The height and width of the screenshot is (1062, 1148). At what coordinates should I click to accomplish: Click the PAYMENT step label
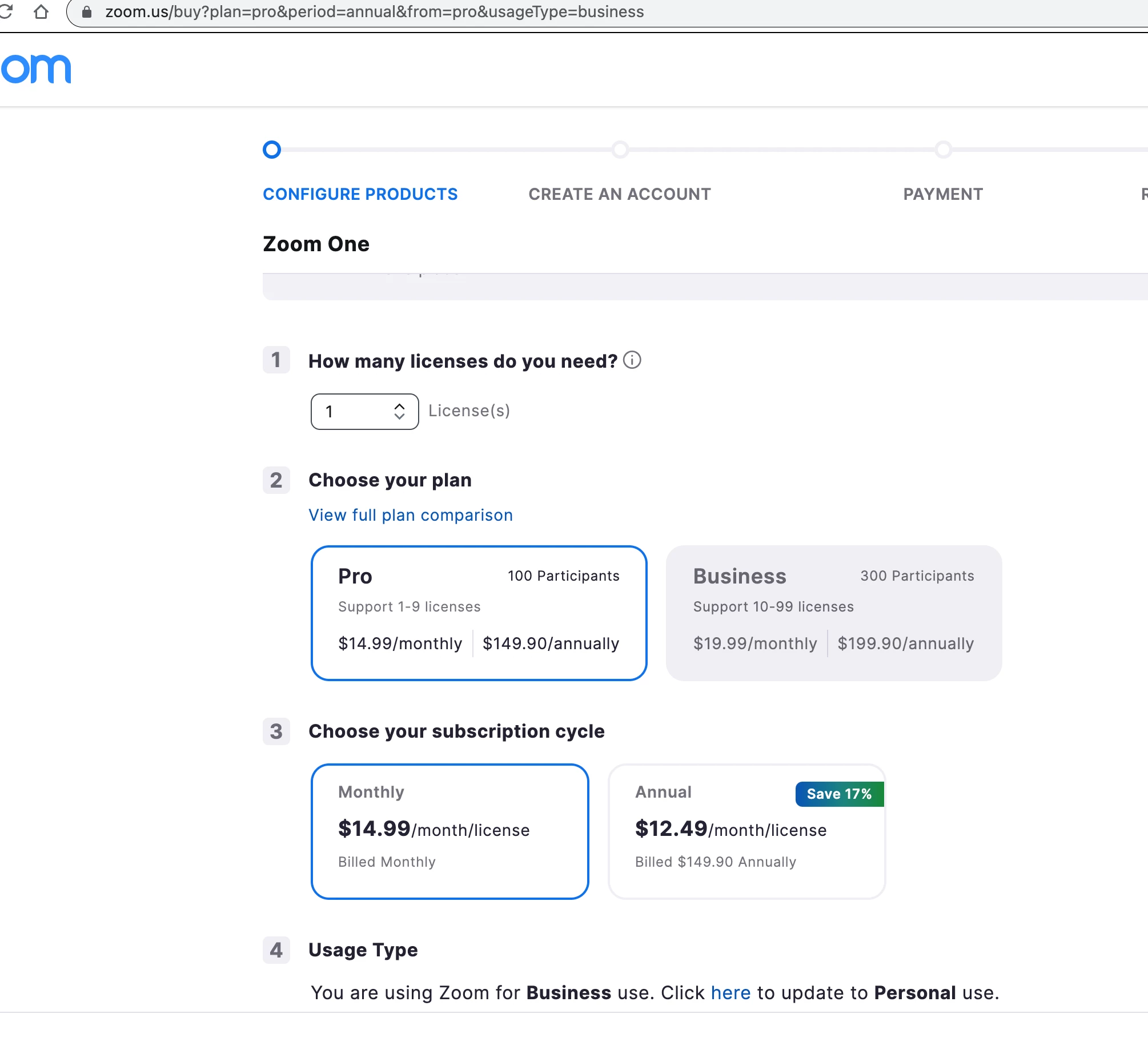click(943, 194)
